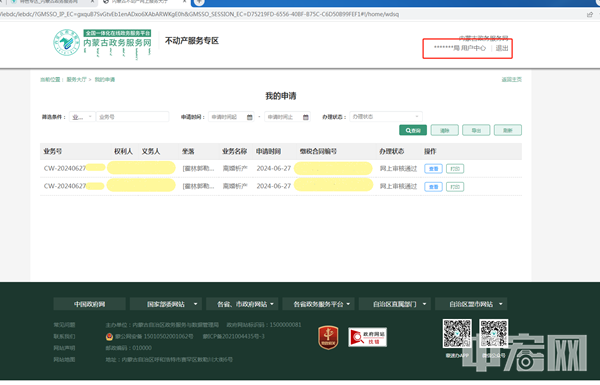Click the 缴税合同编号 column header
Screen dimensions: 600x385
(x=318, y=152)
